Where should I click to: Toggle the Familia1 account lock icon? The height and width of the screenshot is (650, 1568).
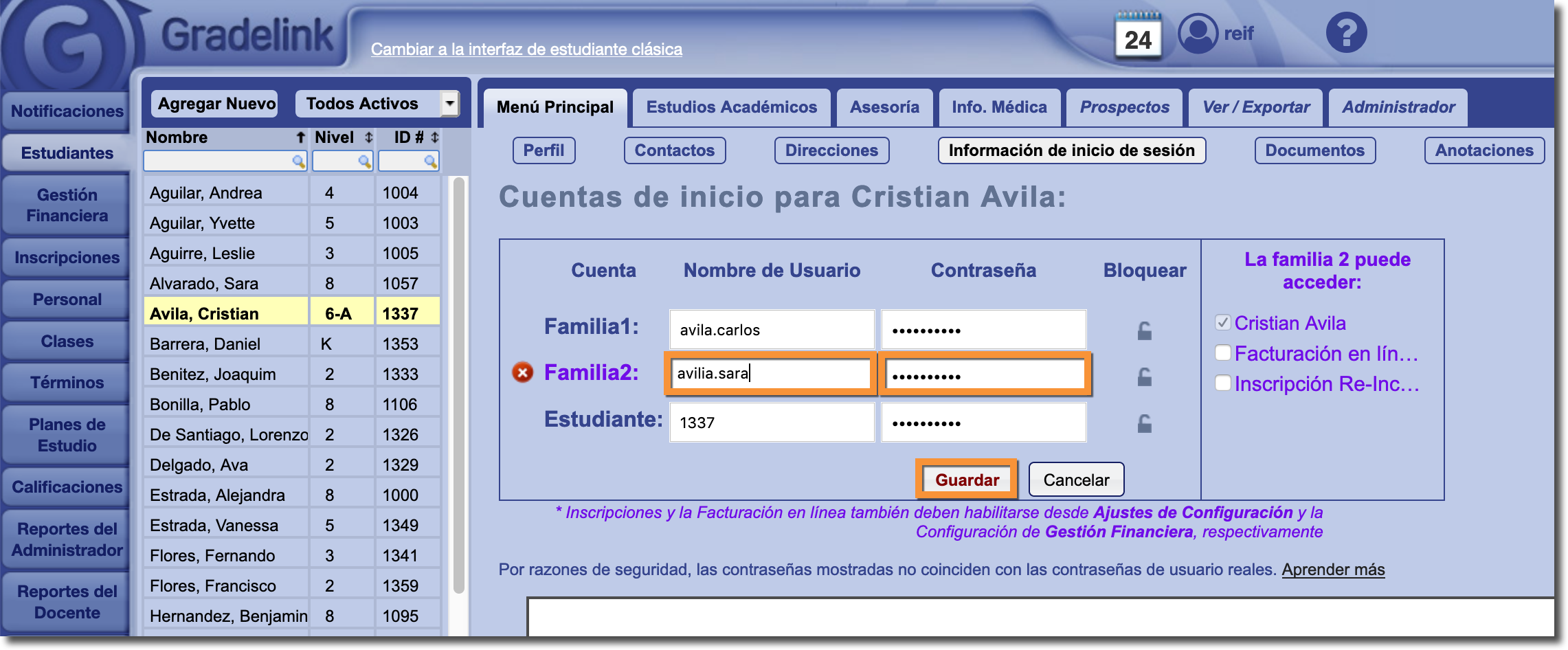(1144, 330)
